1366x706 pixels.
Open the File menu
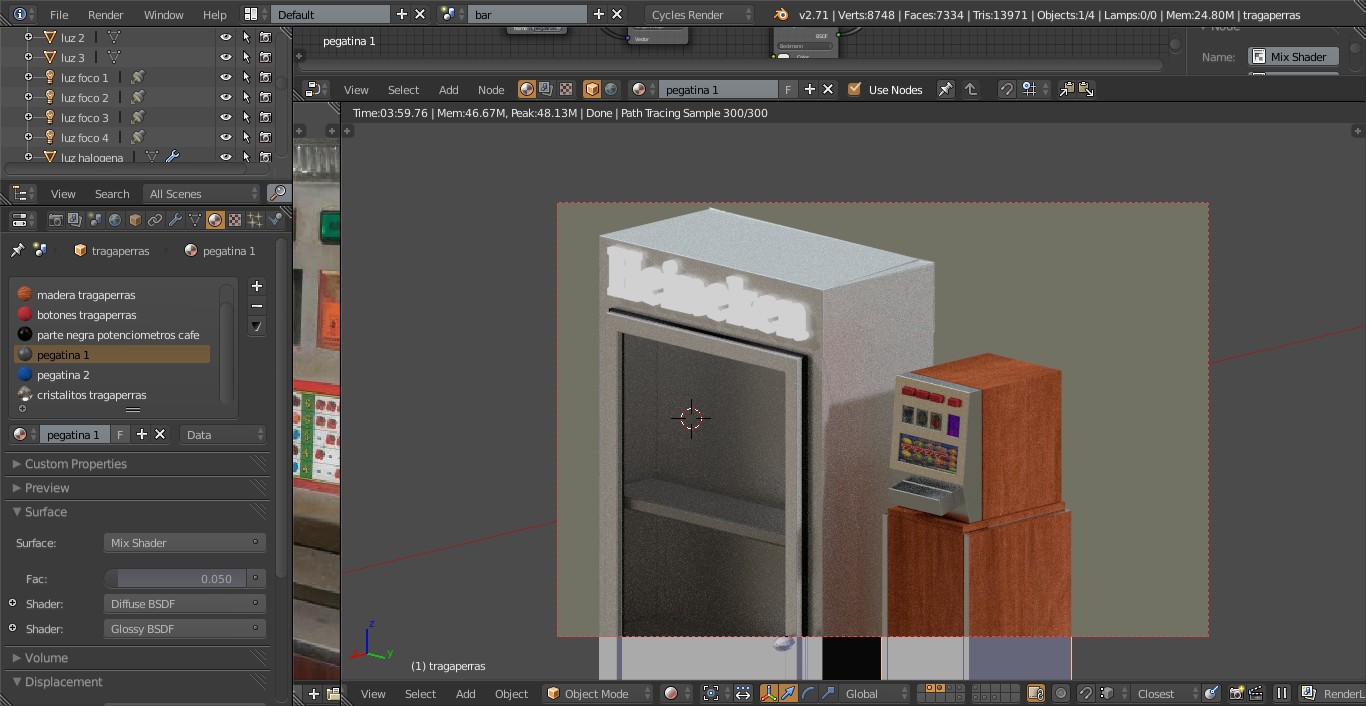[59, 14]
